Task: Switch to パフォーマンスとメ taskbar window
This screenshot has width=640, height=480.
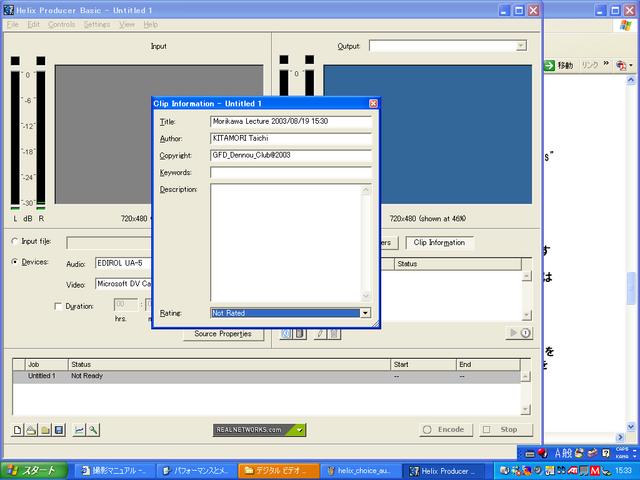Action: [x=197, y=471]
